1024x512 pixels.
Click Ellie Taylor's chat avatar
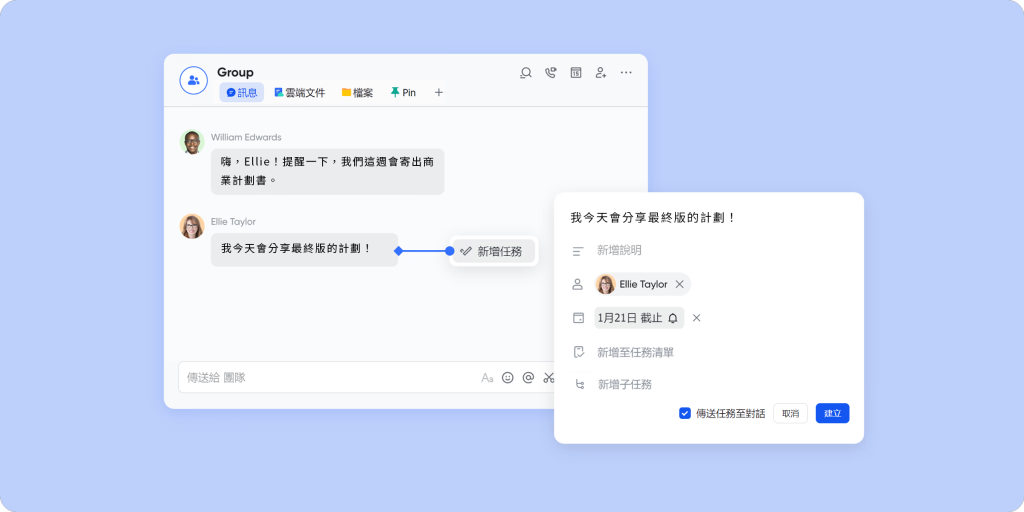coord(192,226)
